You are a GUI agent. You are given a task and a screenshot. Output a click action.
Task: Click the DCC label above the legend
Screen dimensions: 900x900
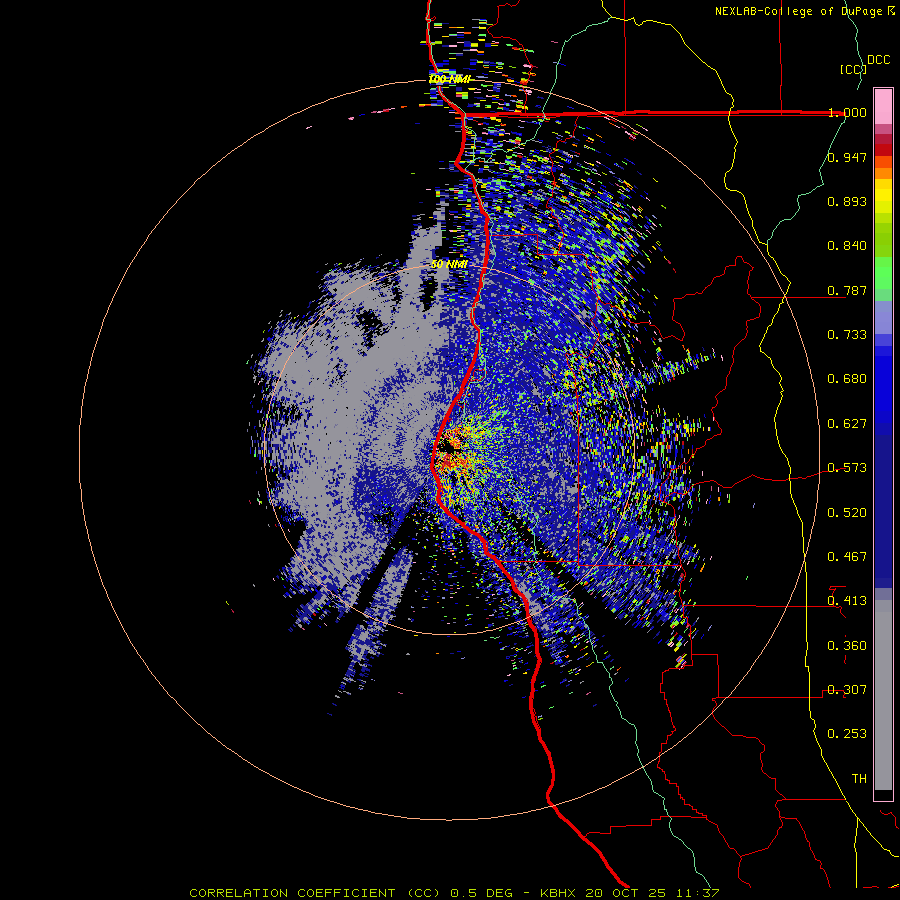coord(879,60)
